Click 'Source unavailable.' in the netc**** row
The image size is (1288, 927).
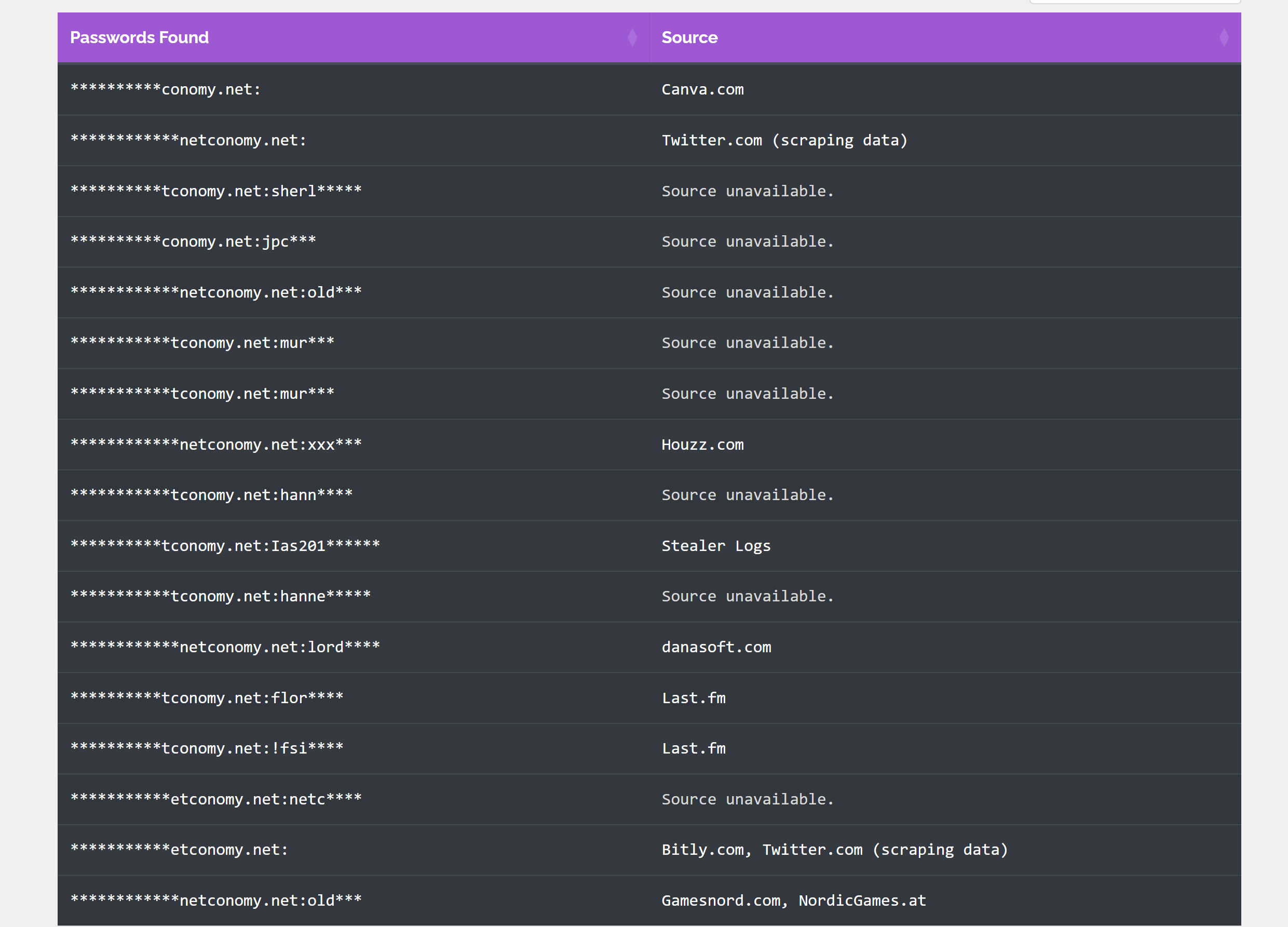[x=748, y=799]
